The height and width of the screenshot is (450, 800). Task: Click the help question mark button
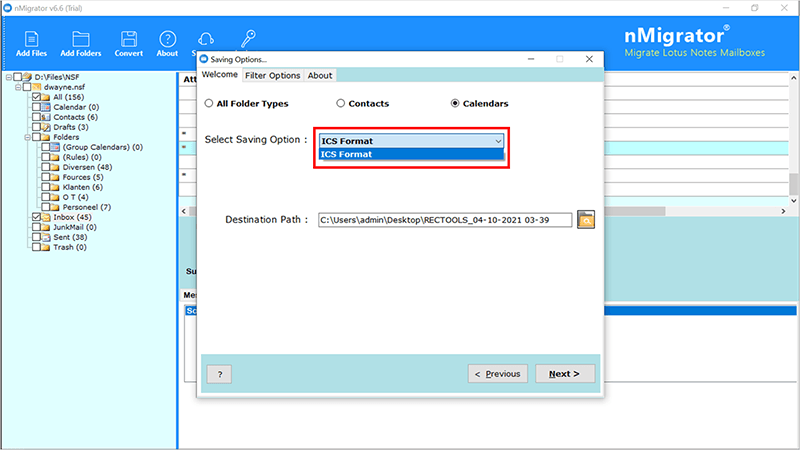(x=219, y=374)
